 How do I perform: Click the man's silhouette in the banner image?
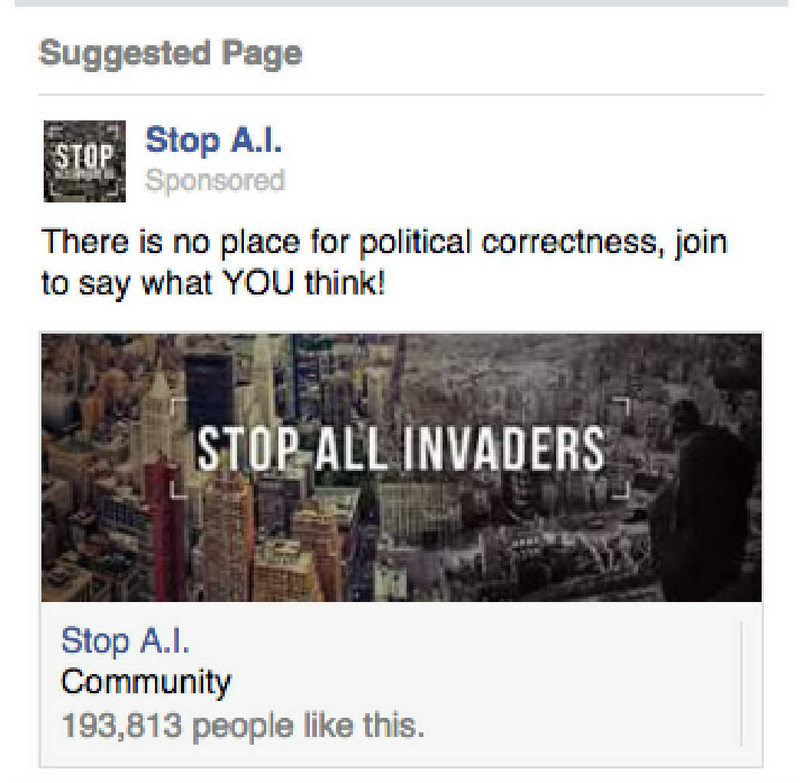point(705,500)
